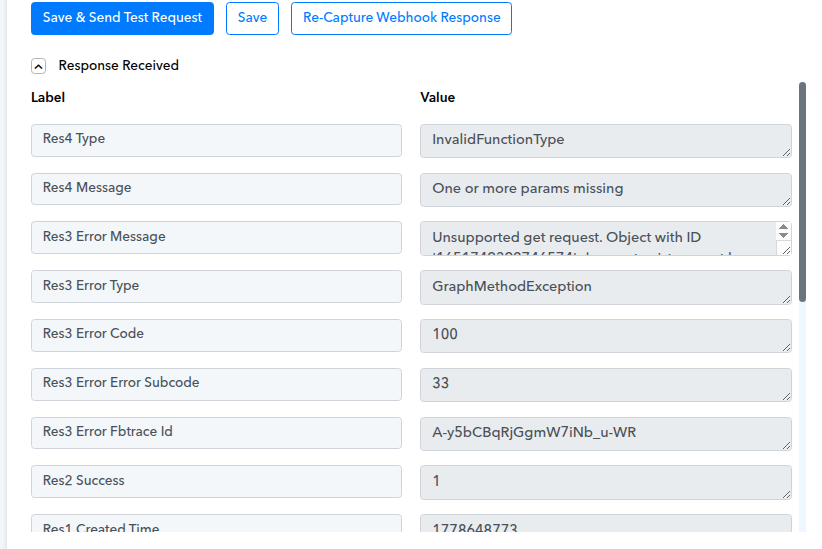This screenshot has height=549, width=822.
Task: Select the GraphMethodException value field
Action: point(605,287)
